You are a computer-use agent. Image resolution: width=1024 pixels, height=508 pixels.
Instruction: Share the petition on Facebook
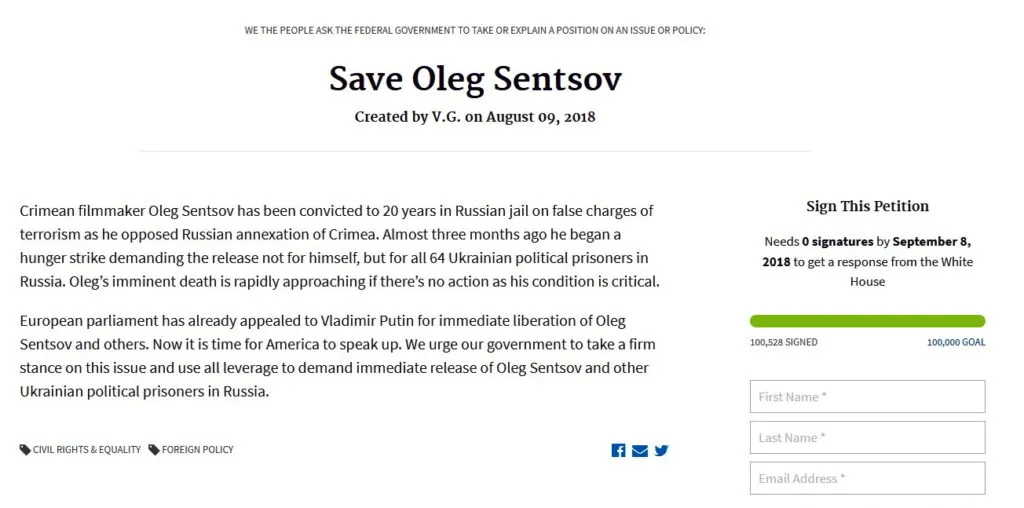[618, 450]
